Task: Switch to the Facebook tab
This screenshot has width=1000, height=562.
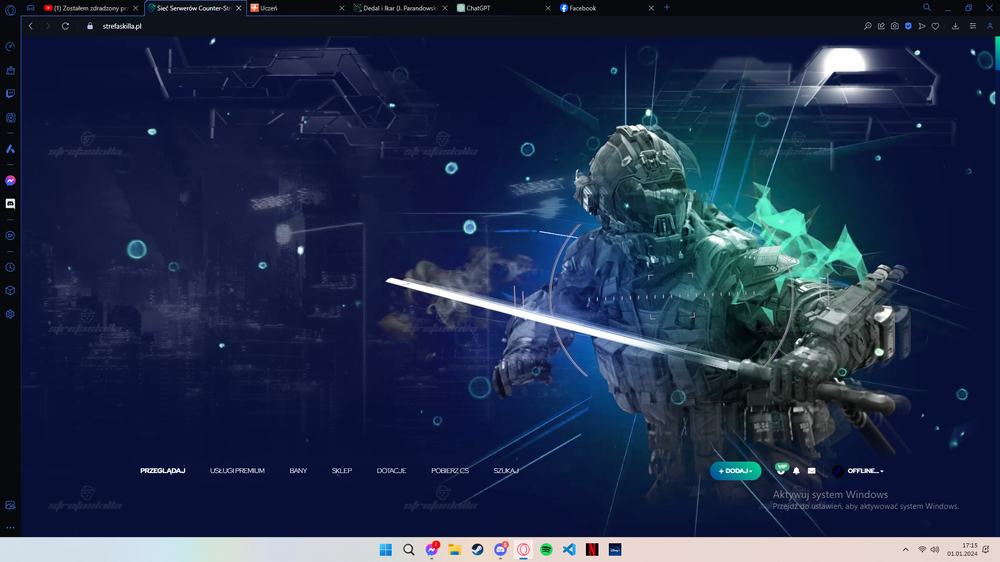Action: click(x=607, y=8)
